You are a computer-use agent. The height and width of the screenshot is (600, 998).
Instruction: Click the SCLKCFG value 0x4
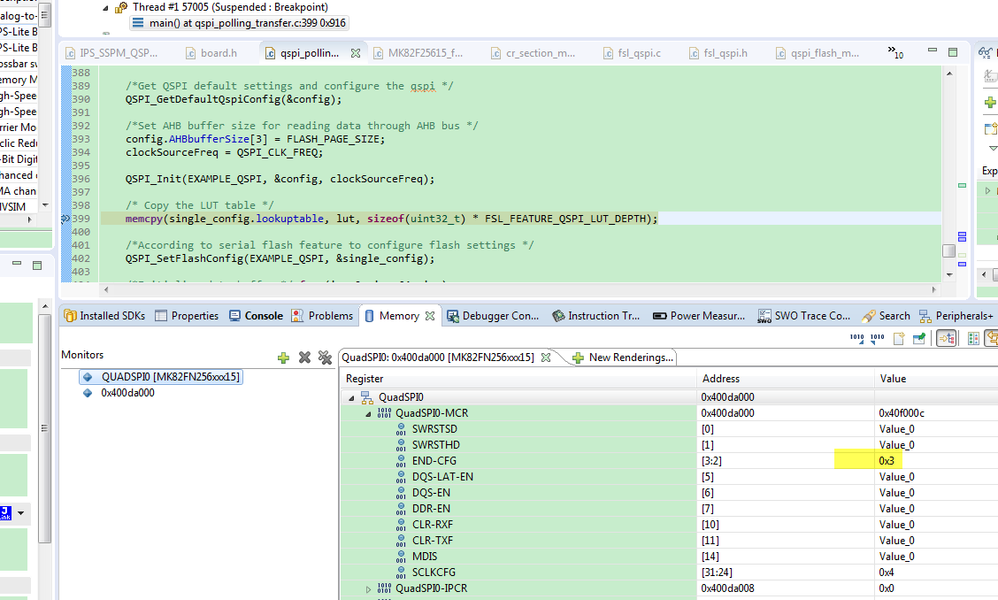[x=887, y=573]
